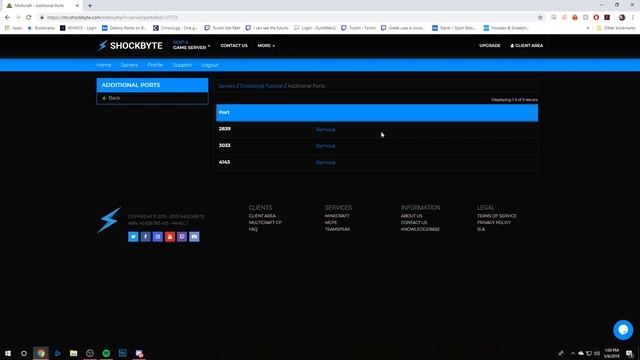This screenshot has width=640, height=360.
Task: Open footer FAQ link
Action: [253, 229]
